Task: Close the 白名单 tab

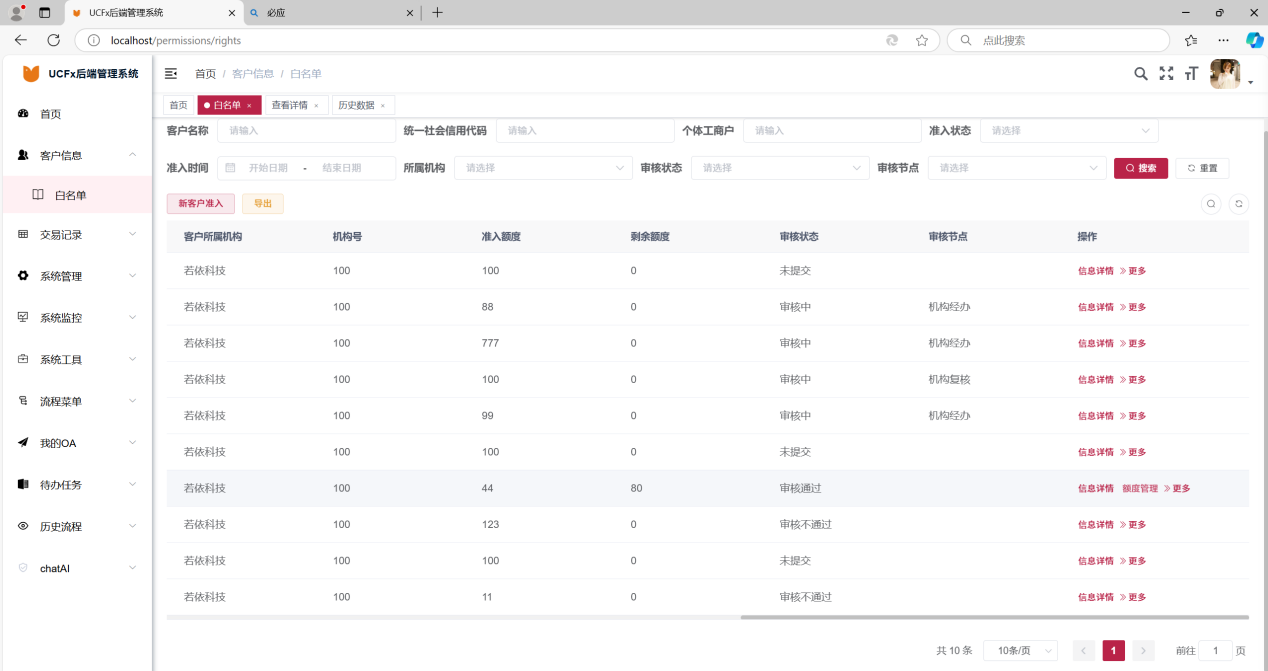Action: pyautogui.click(x=249, y=106)
